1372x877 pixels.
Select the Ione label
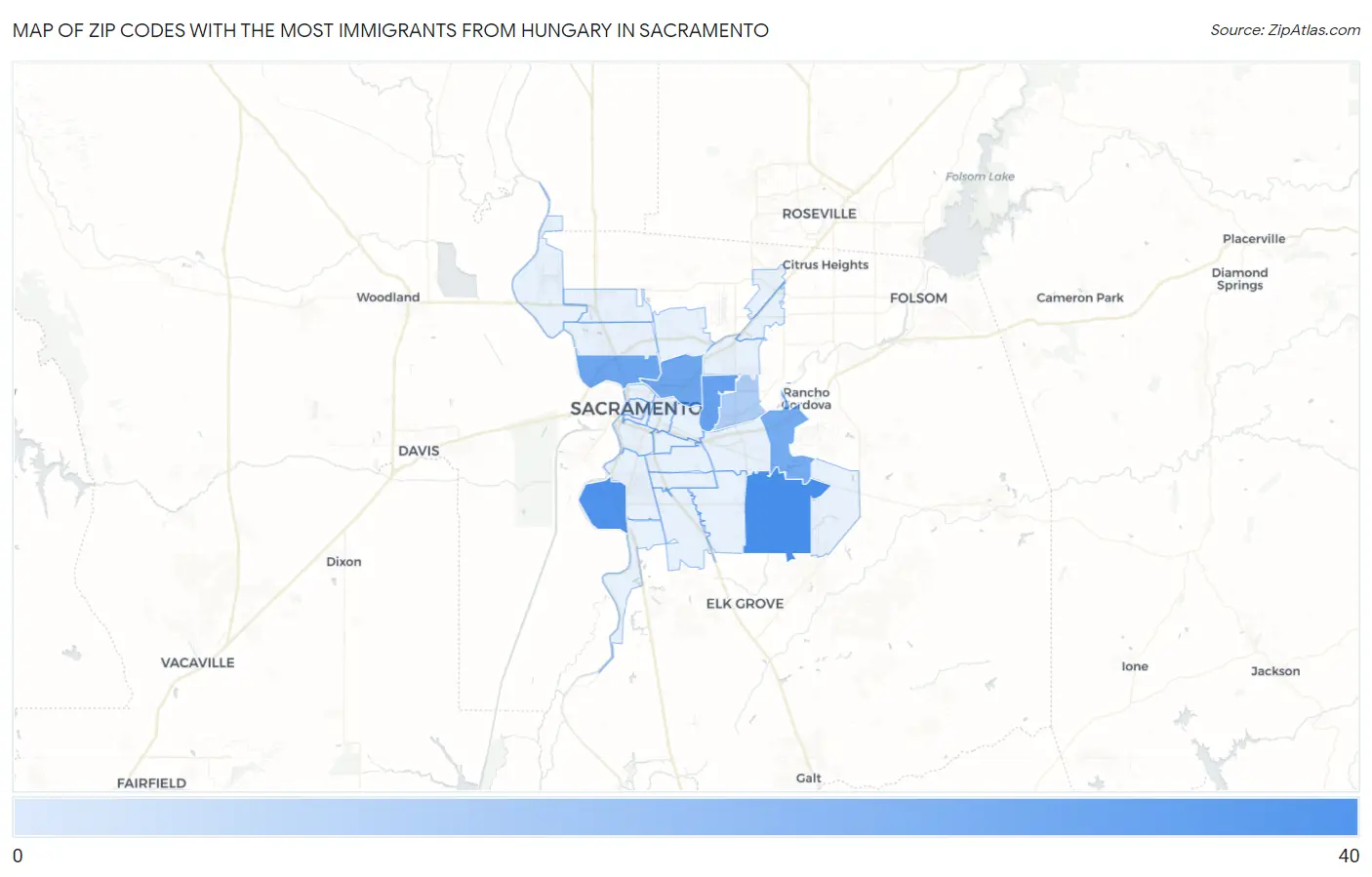1135,666
